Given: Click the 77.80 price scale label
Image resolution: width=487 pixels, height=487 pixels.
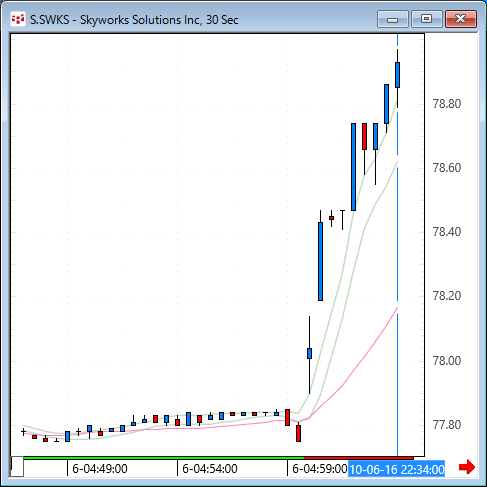Looking at the screenshot, I should 447,425.
